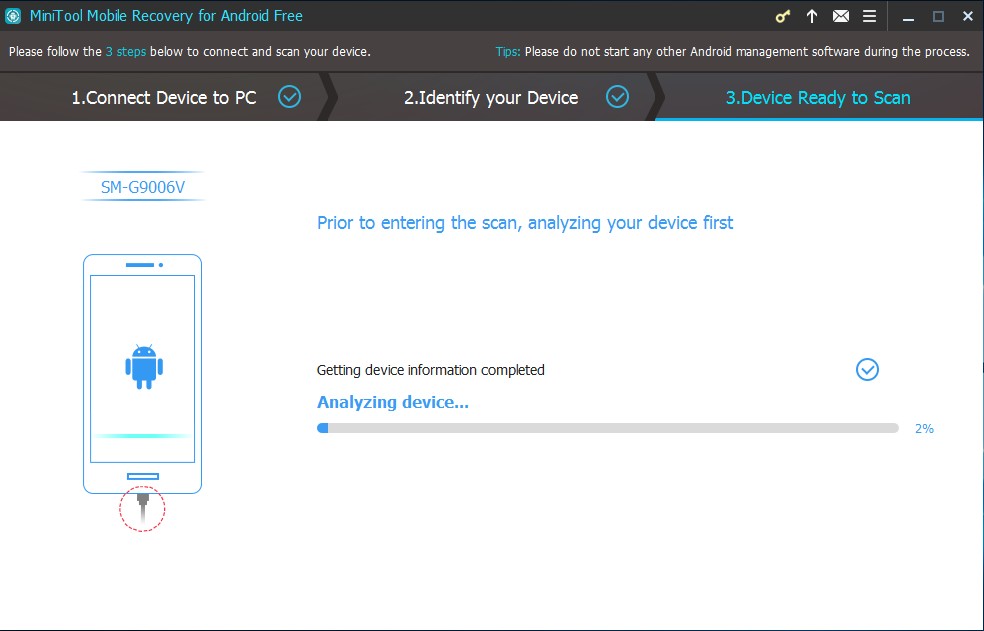Minimize the MiniTool window
Image resolution: width=984 pixels, height=631 pixels.
coord(908,17)
